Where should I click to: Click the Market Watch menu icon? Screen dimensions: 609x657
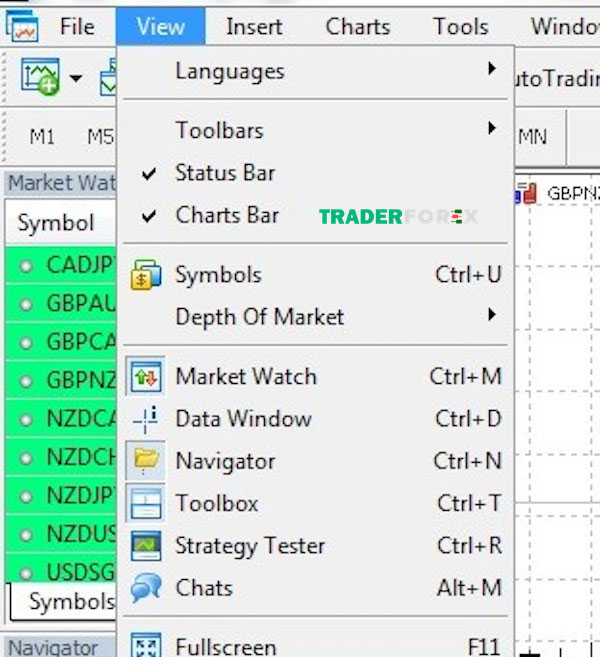pos(145,377)
